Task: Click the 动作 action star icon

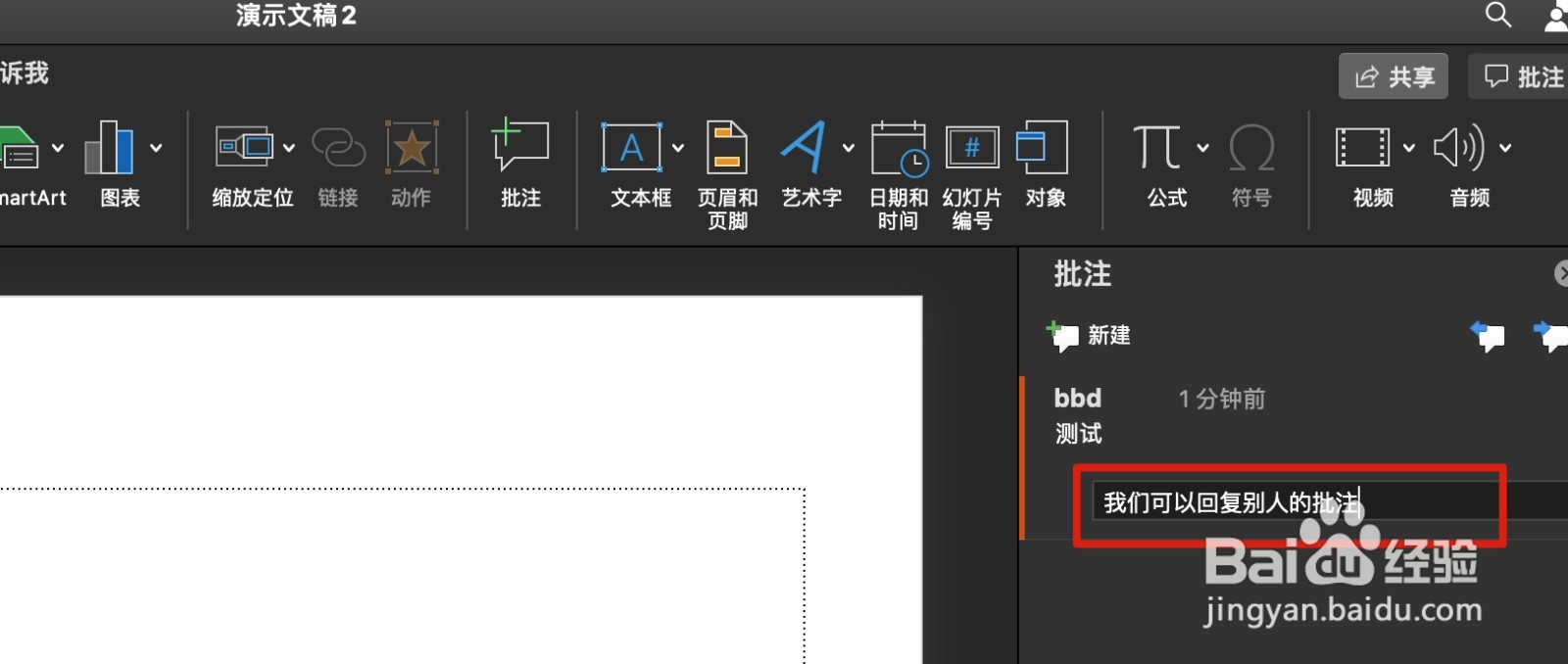Action: pyautogui.click(x=412, y=148)
